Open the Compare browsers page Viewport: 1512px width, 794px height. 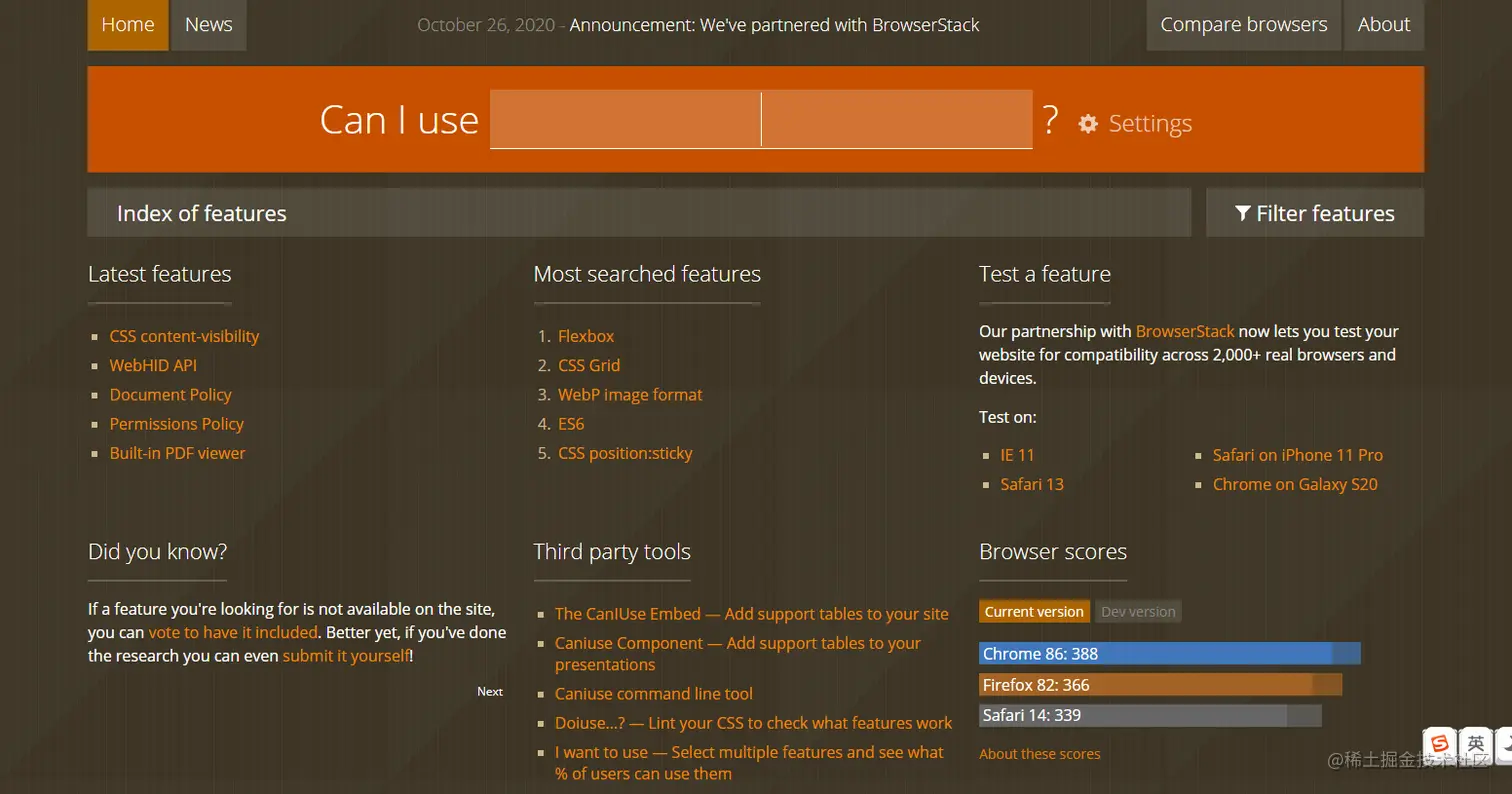coord(1243,25)
